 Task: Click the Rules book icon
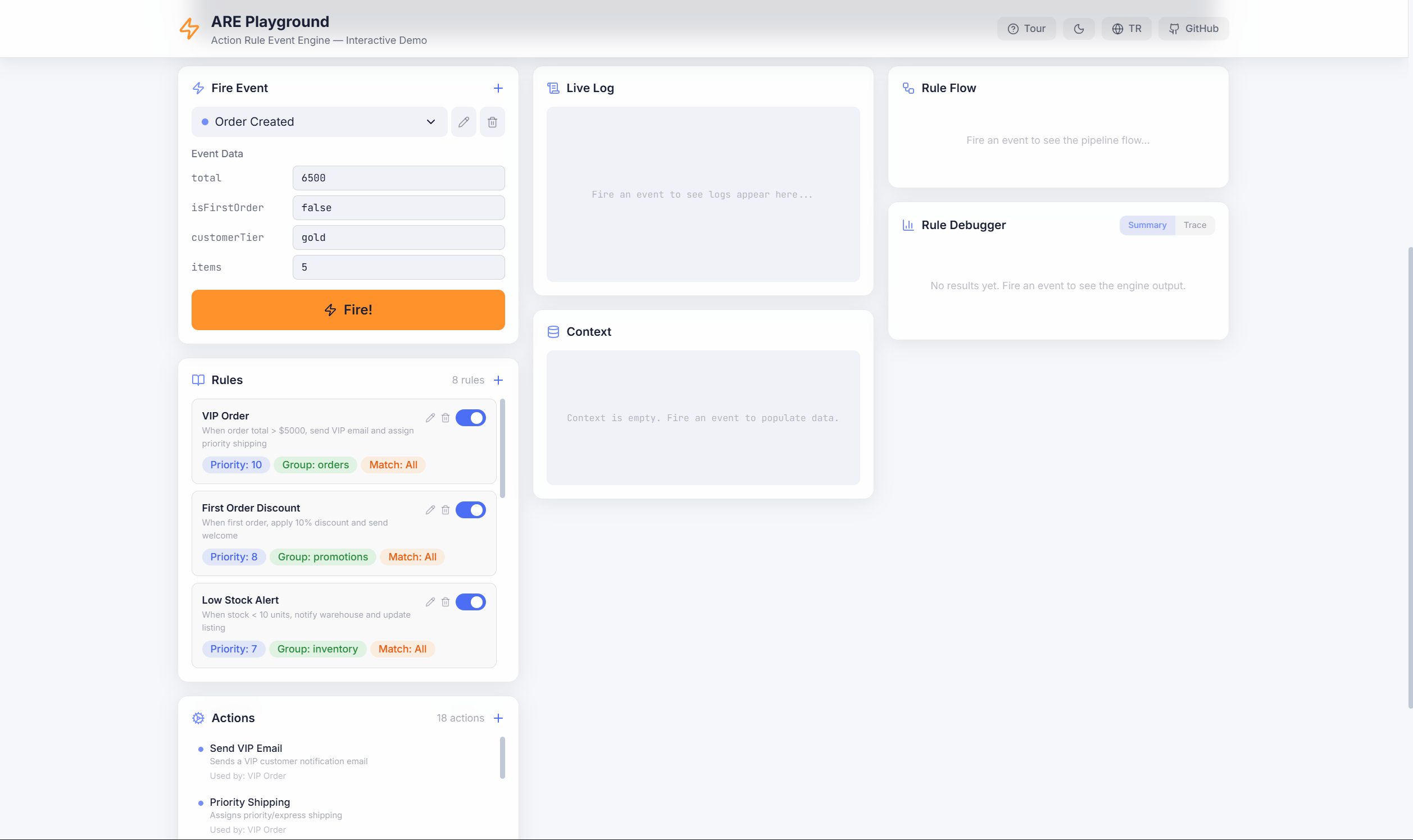point(198,380)
